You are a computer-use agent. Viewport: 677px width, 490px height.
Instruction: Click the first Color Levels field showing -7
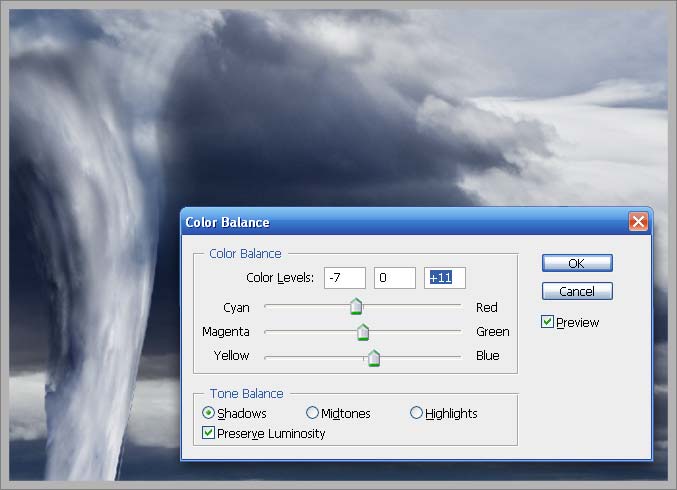(x=344, y=277)
